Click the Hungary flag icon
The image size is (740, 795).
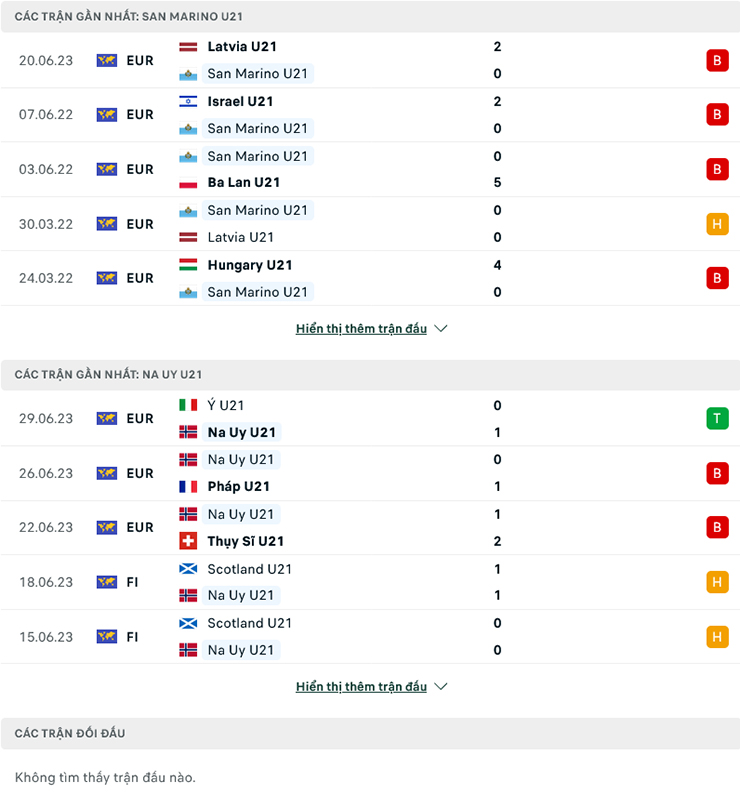[188, 265]
